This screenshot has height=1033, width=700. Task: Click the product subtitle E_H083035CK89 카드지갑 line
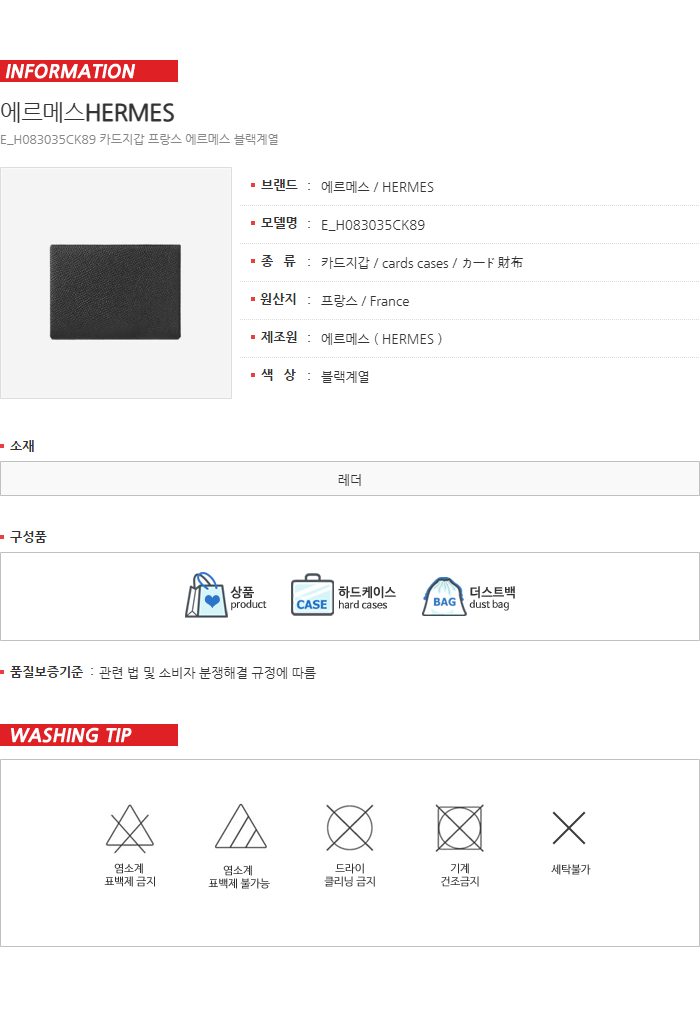tap(140, 140)
